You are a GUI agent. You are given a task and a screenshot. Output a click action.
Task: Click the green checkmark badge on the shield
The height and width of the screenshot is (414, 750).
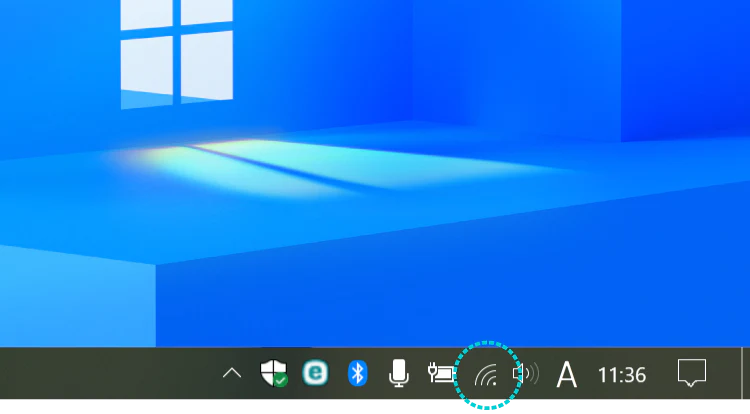click(x=281, y=380)
